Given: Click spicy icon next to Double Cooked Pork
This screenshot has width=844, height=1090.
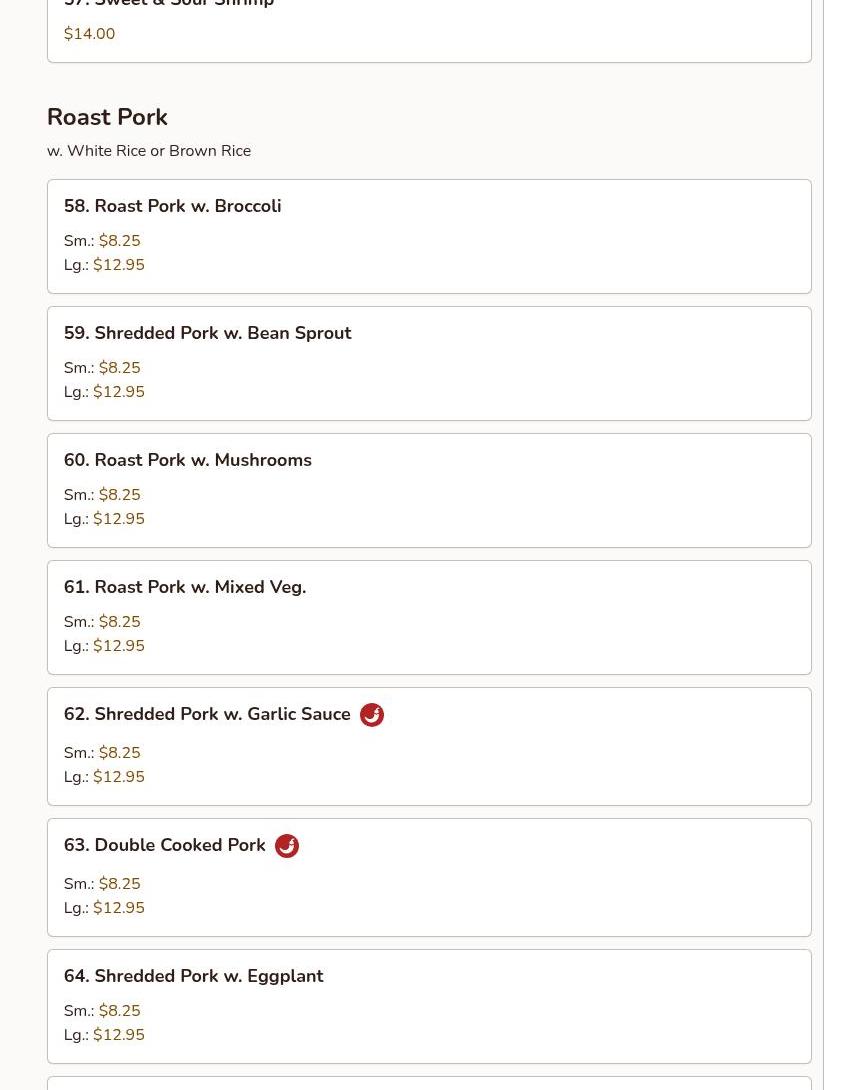Looking at the screenshot, I should 287,846.
